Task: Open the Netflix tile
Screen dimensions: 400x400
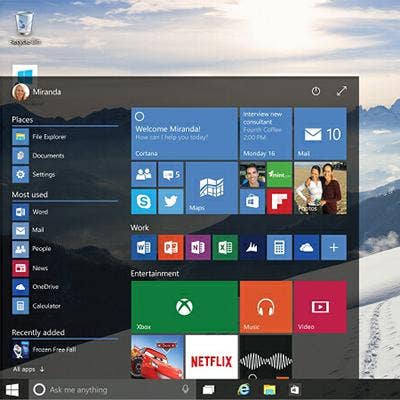Action: coord(212,357)
